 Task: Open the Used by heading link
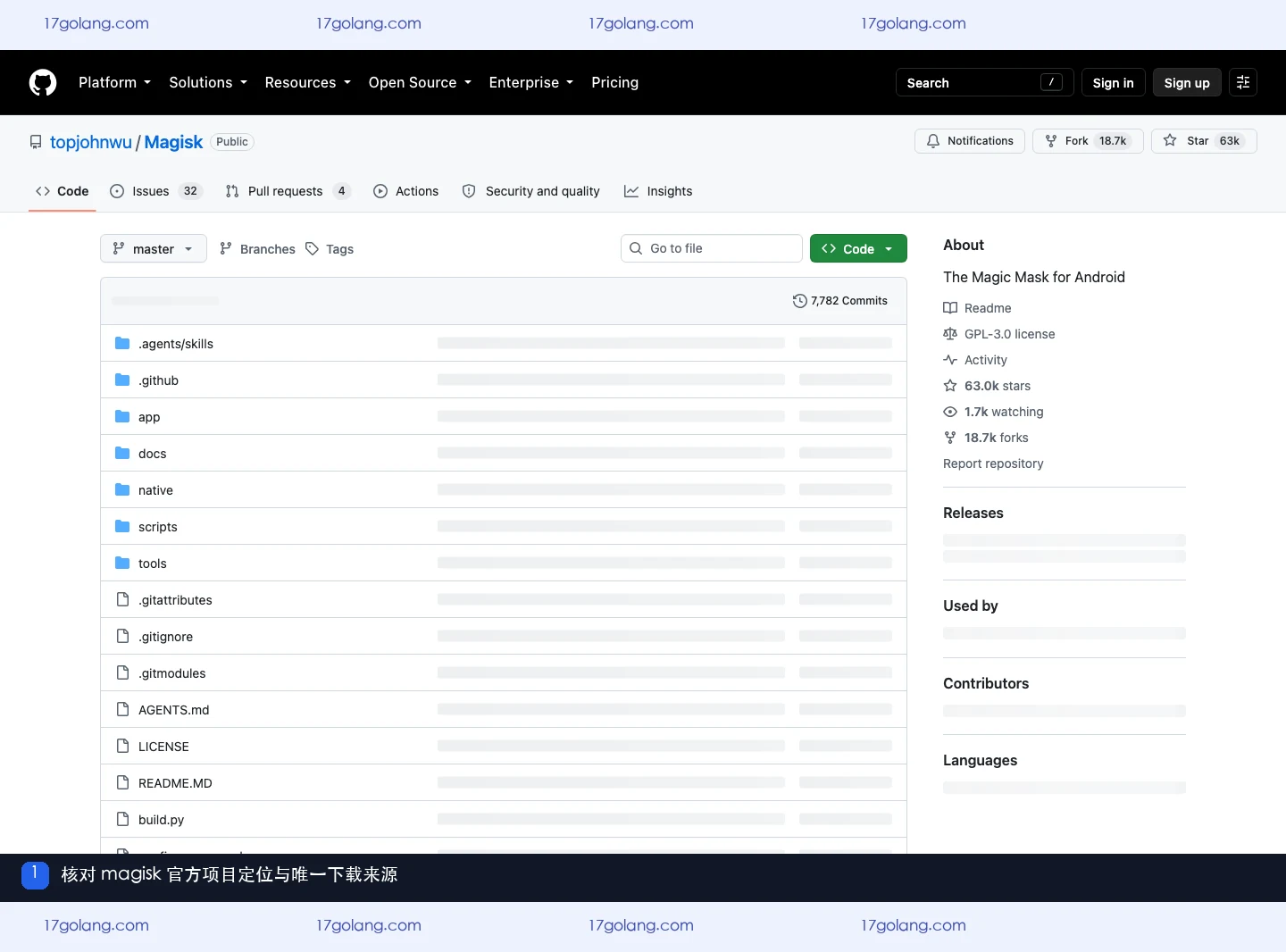971,605
